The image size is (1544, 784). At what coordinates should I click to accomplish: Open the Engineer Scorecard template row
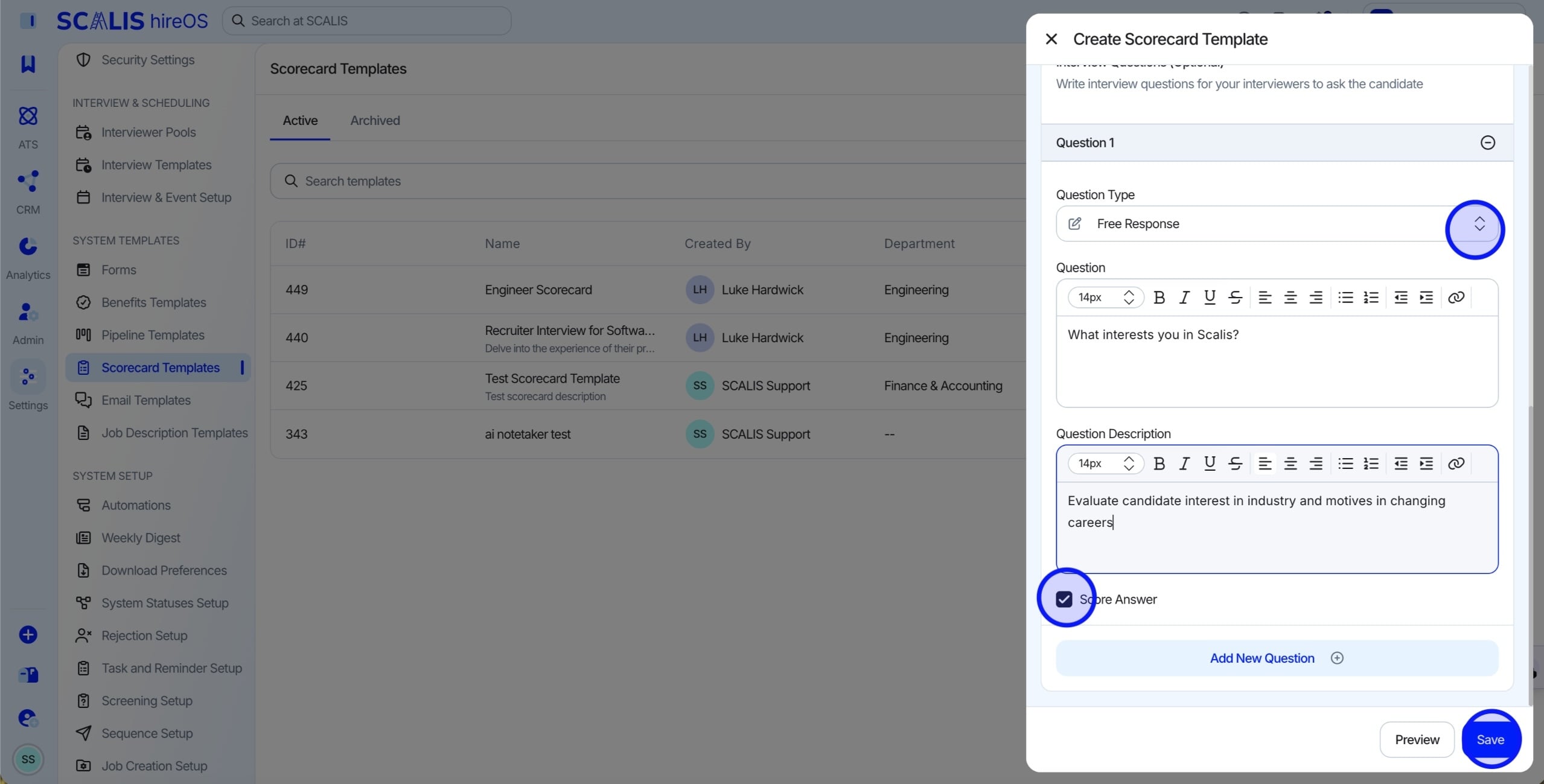[648, 290]
